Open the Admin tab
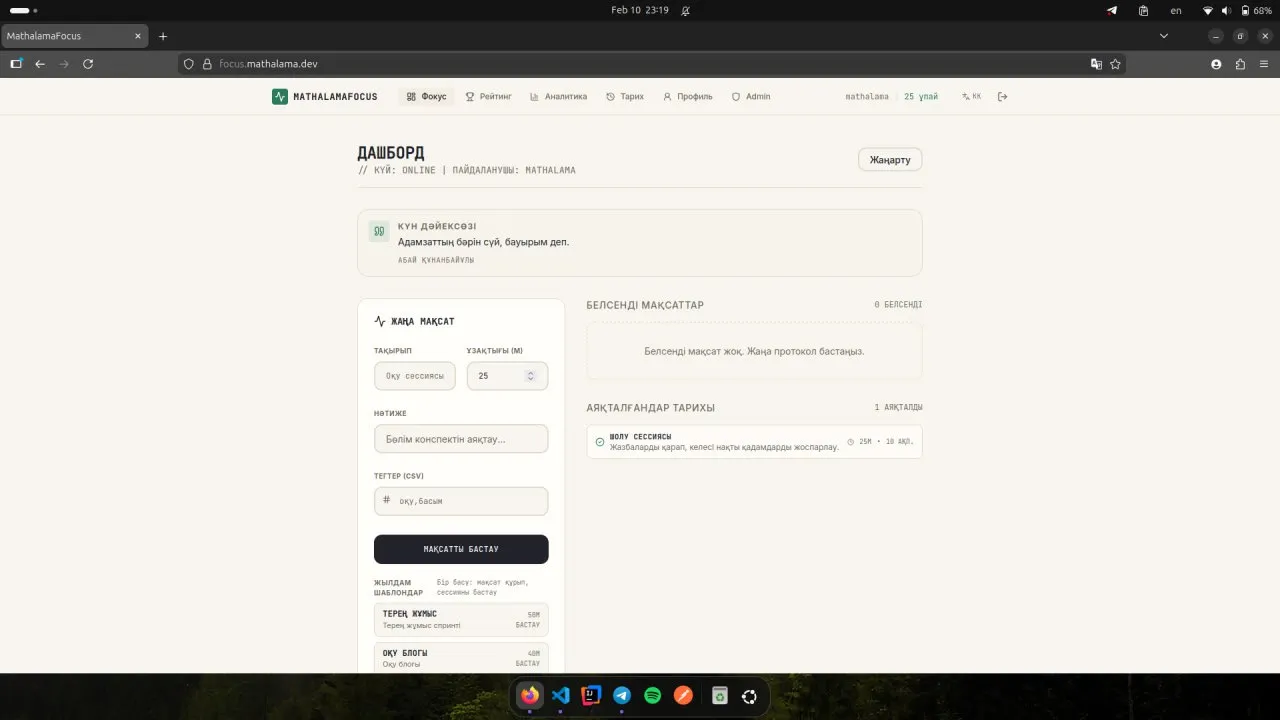Screen dimensions: 1280x720 [751, 97]
